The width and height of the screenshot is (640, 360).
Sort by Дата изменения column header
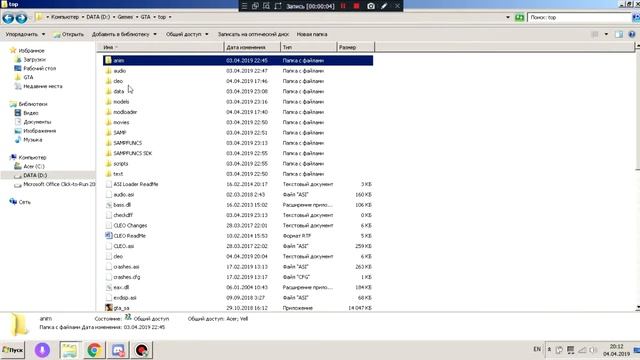tap(252, 47)
